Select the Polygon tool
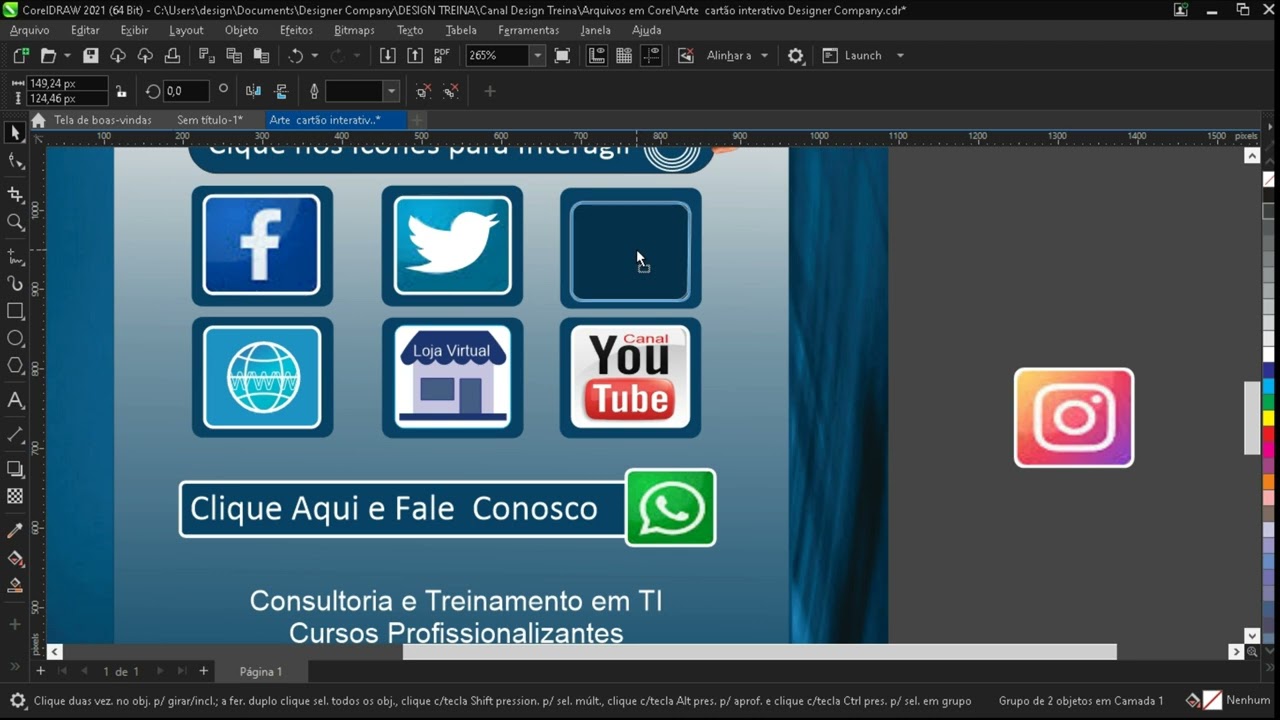This screenshot has width=1280, height=720. tap(15, 366)
